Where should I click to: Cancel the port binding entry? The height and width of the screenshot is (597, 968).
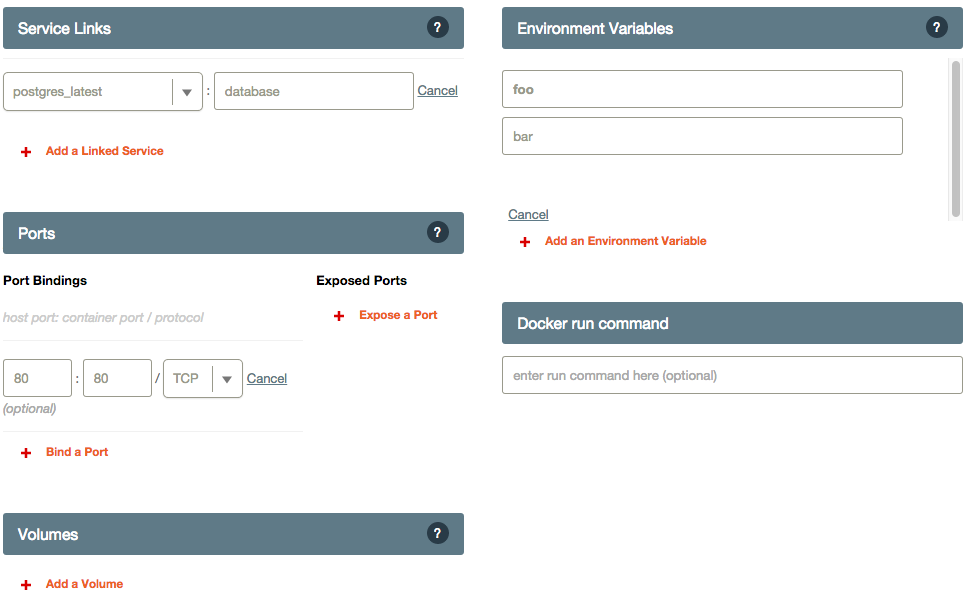click(267, 378)
